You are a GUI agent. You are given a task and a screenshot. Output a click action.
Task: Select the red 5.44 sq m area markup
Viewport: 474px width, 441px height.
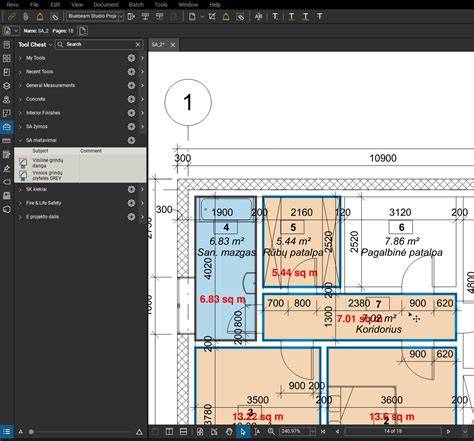click(x=294, y=273)
